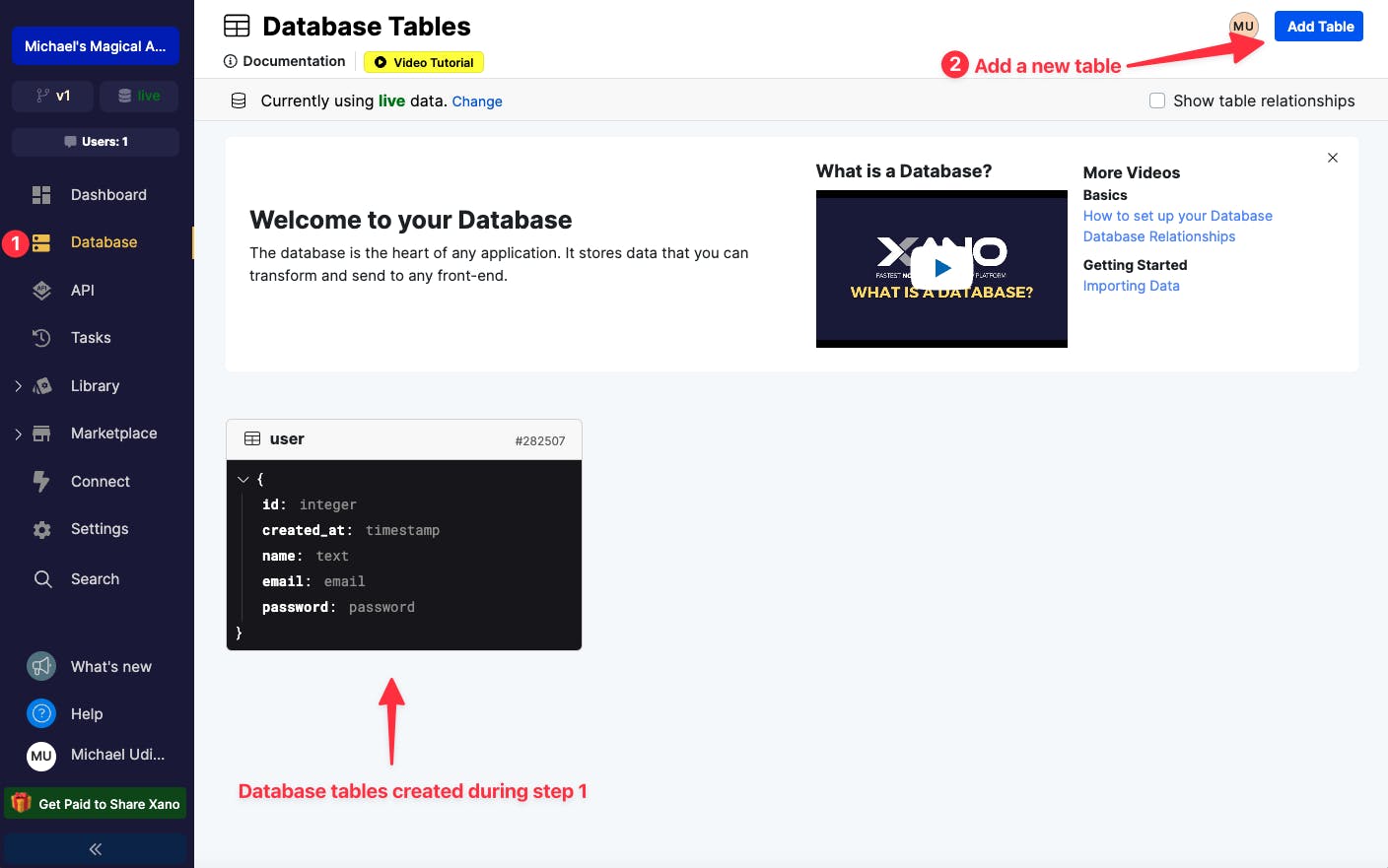Open the Video Tutorial button
Screen dimensions: 1388x868
(424, 62)
